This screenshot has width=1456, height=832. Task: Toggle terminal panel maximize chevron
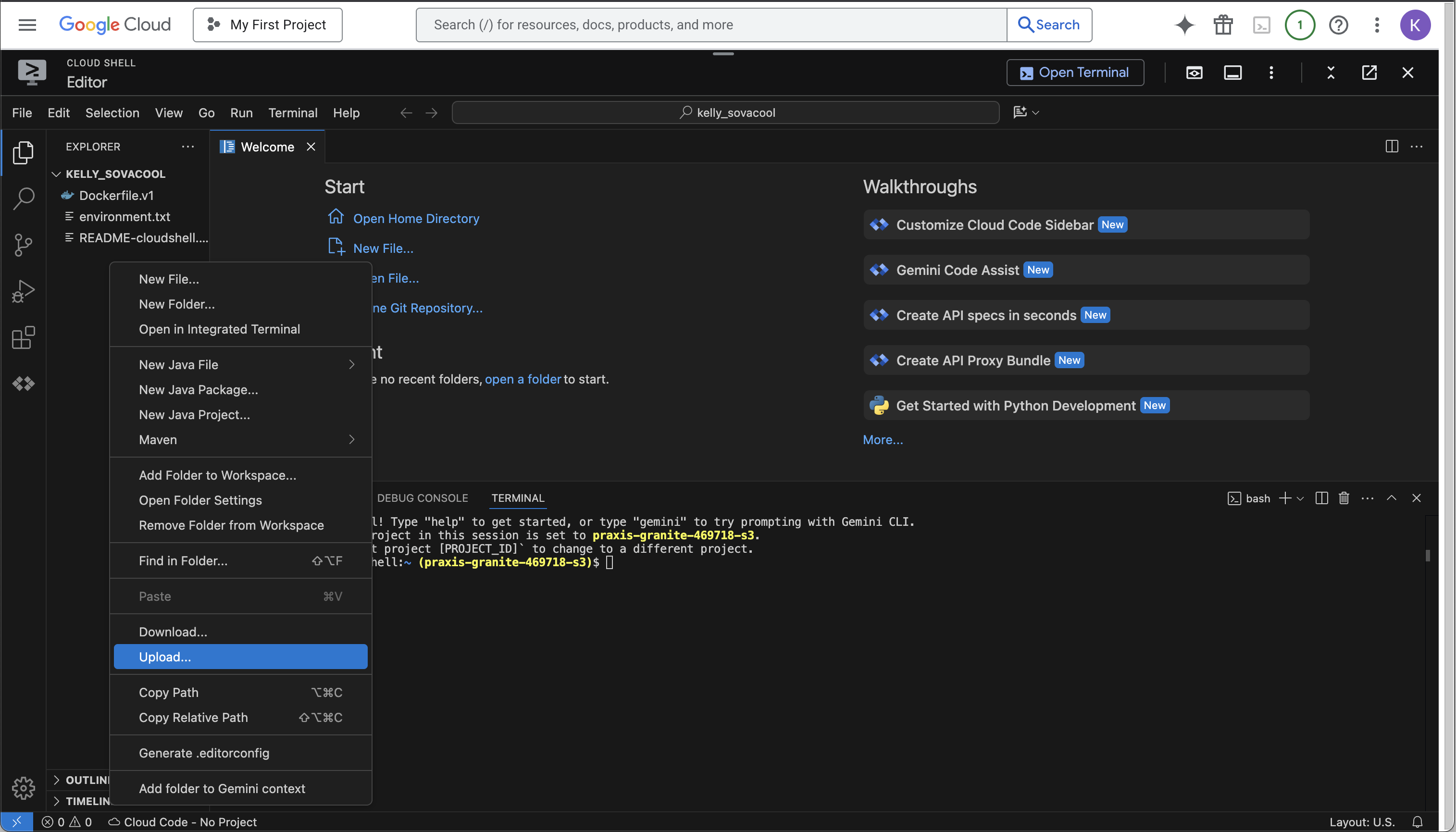1392,498
